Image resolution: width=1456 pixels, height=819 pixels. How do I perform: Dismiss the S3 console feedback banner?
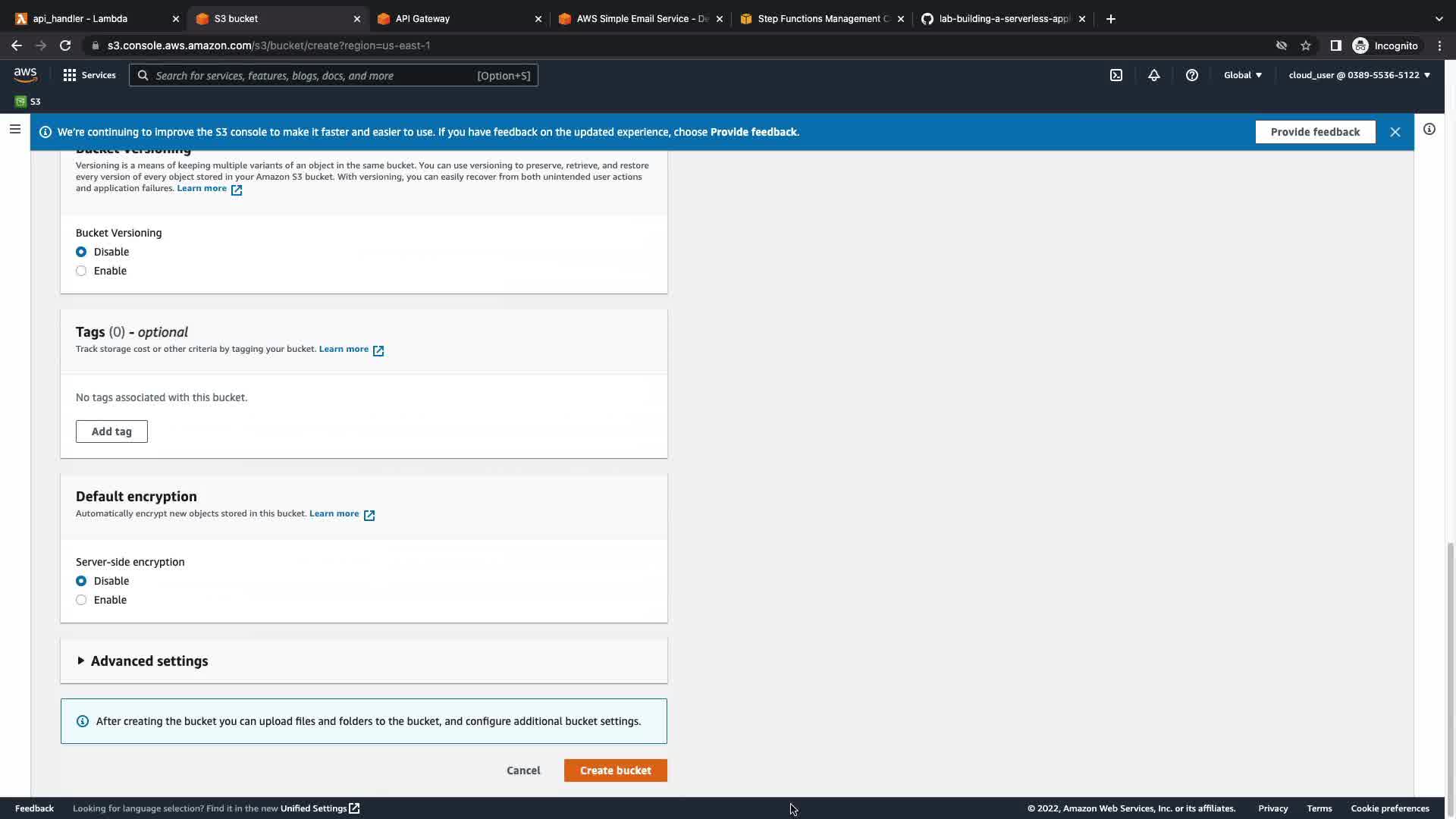[x=1395, y=132]
